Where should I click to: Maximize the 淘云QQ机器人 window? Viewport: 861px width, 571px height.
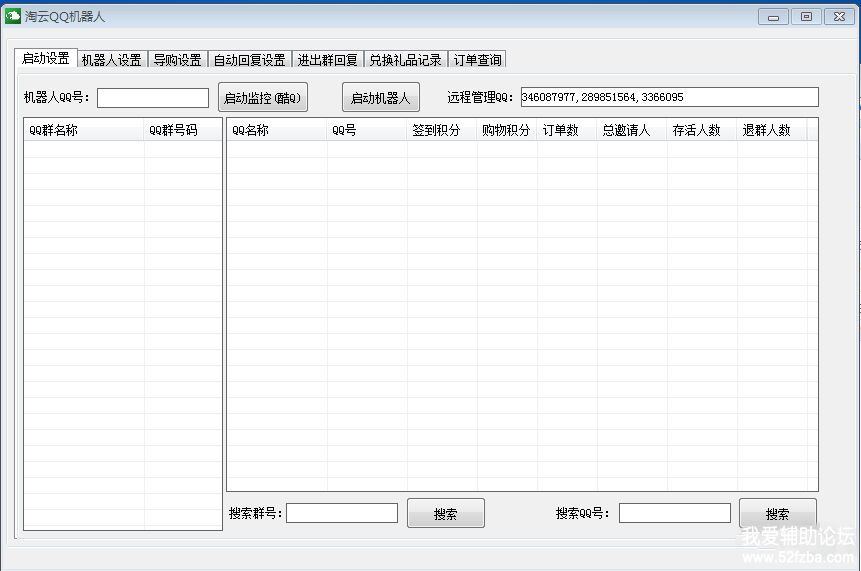(x=806, y=17)
